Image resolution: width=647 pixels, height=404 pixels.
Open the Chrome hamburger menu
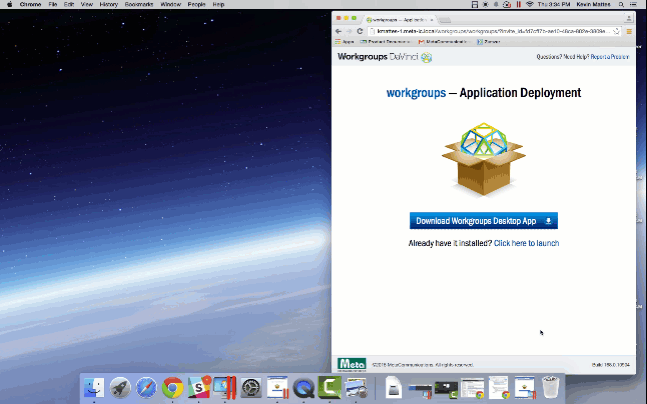[629, 31]
